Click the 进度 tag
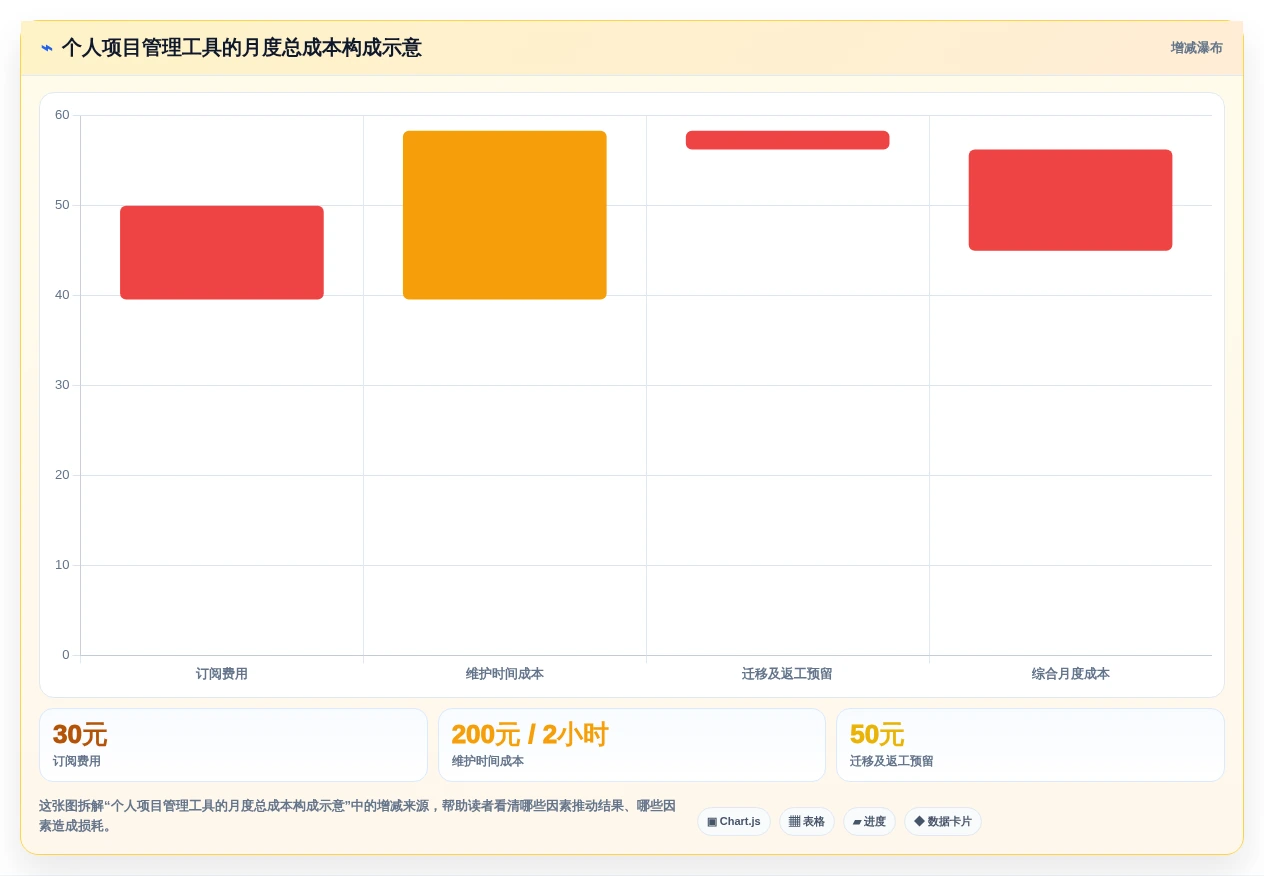 (869, 822)
